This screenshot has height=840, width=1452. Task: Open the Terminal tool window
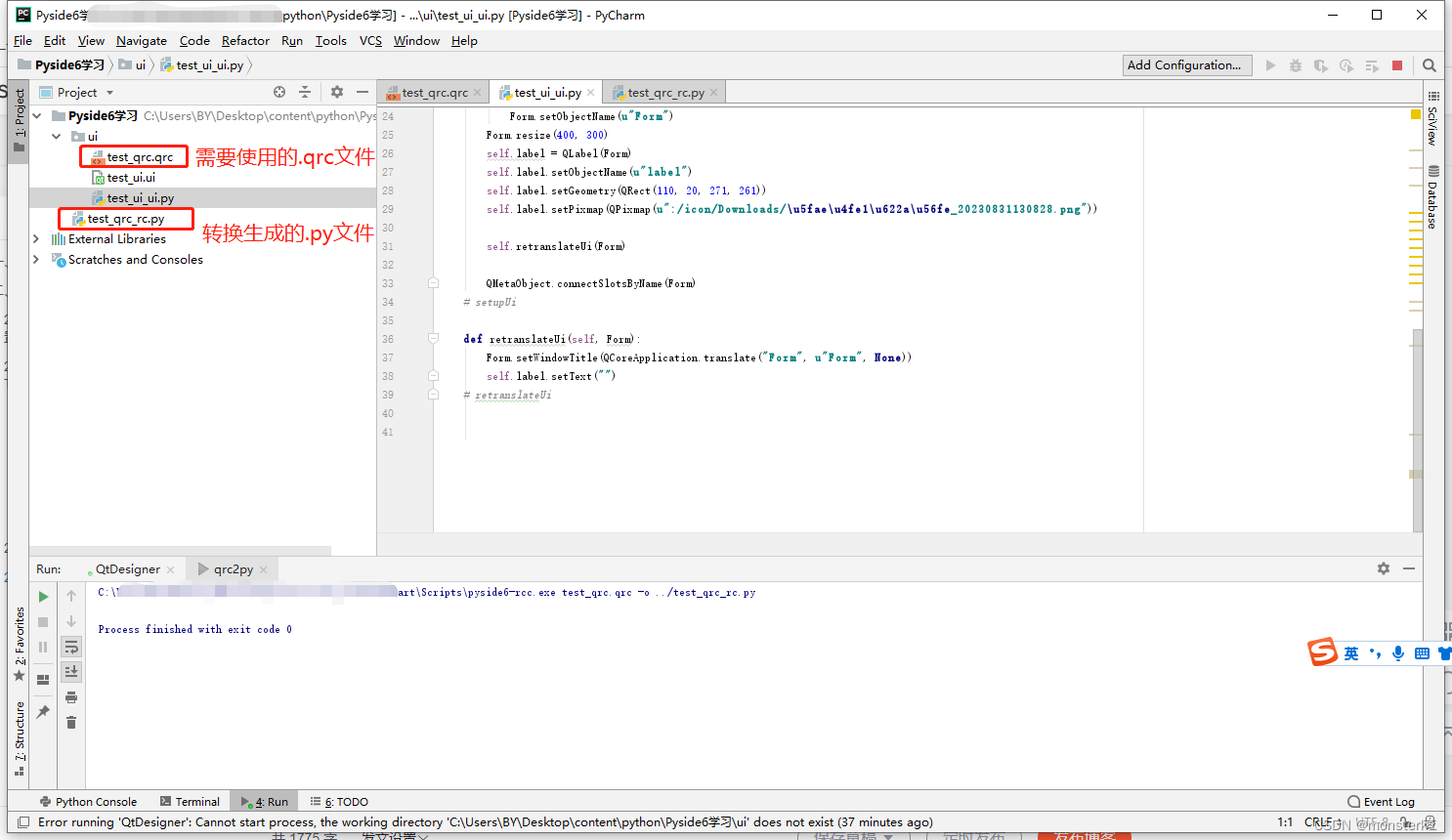point(190,802)
